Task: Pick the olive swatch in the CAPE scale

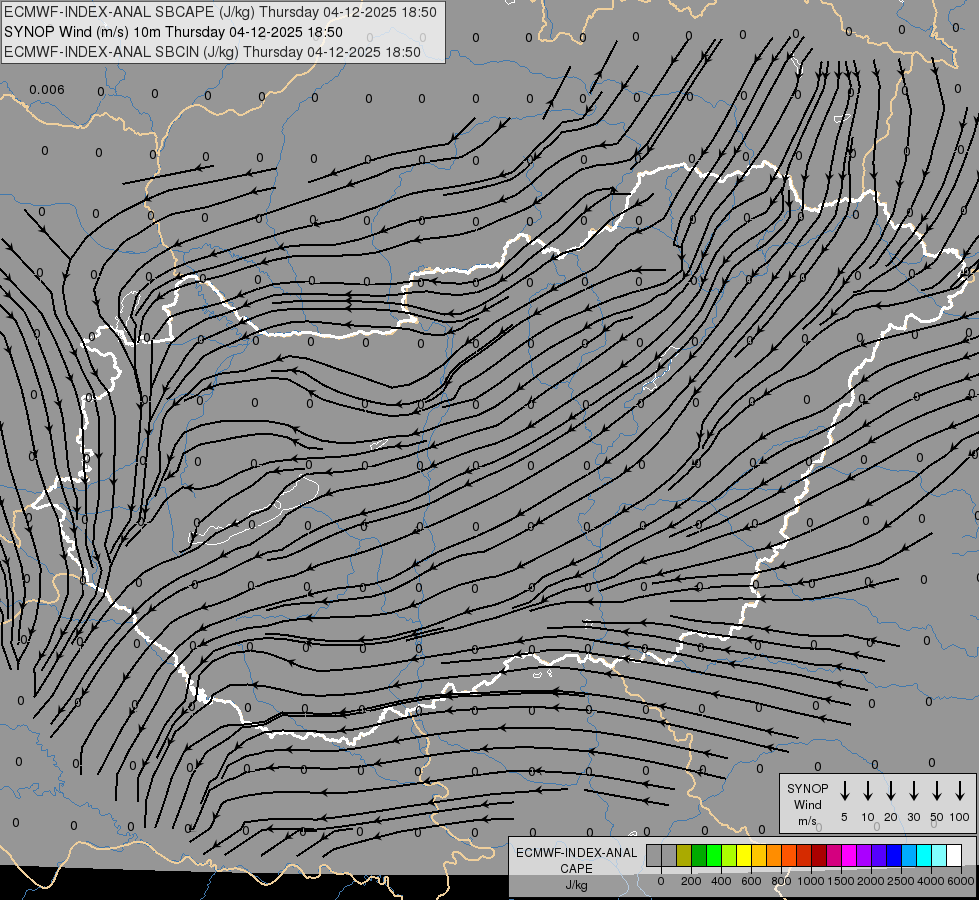Action: tap(684, 855)
